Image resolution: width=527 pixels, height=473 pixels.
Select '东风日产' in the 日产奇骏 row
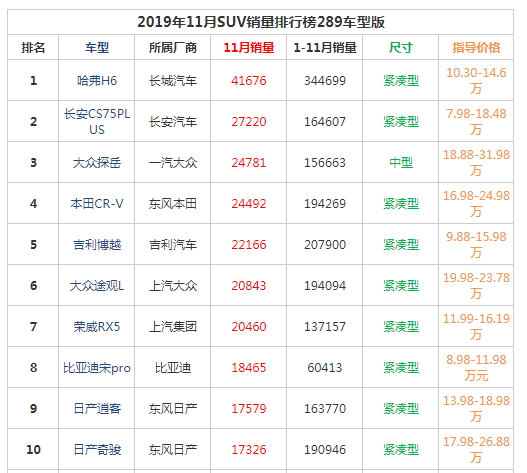tap(173, 450)
